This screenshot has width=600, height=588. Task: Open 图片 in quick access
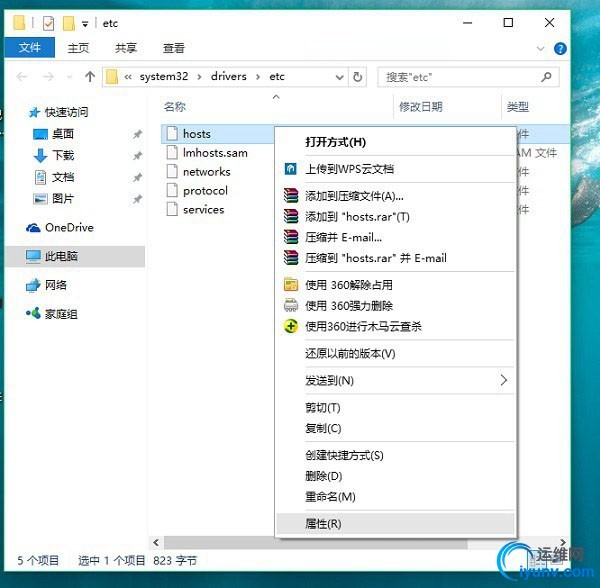click(x=53, y=199)
